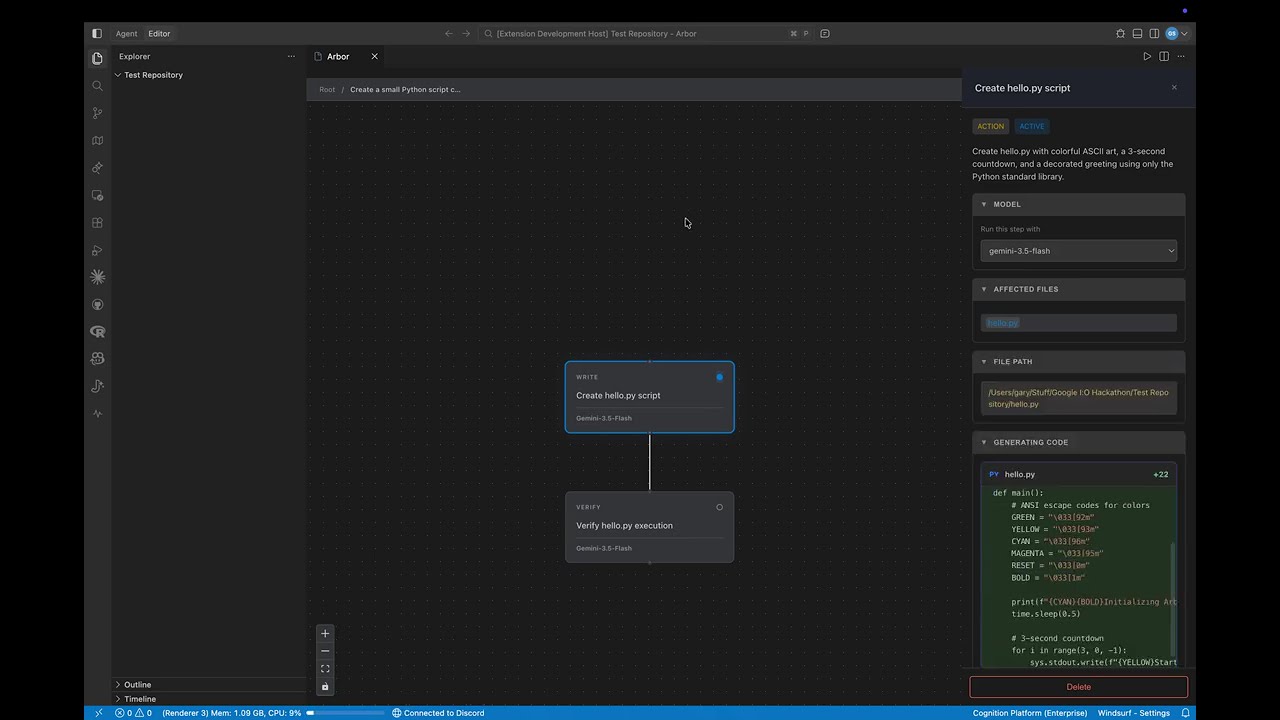Open the GitHub view
The image size is (1280, 720).
tap(97, 305)
